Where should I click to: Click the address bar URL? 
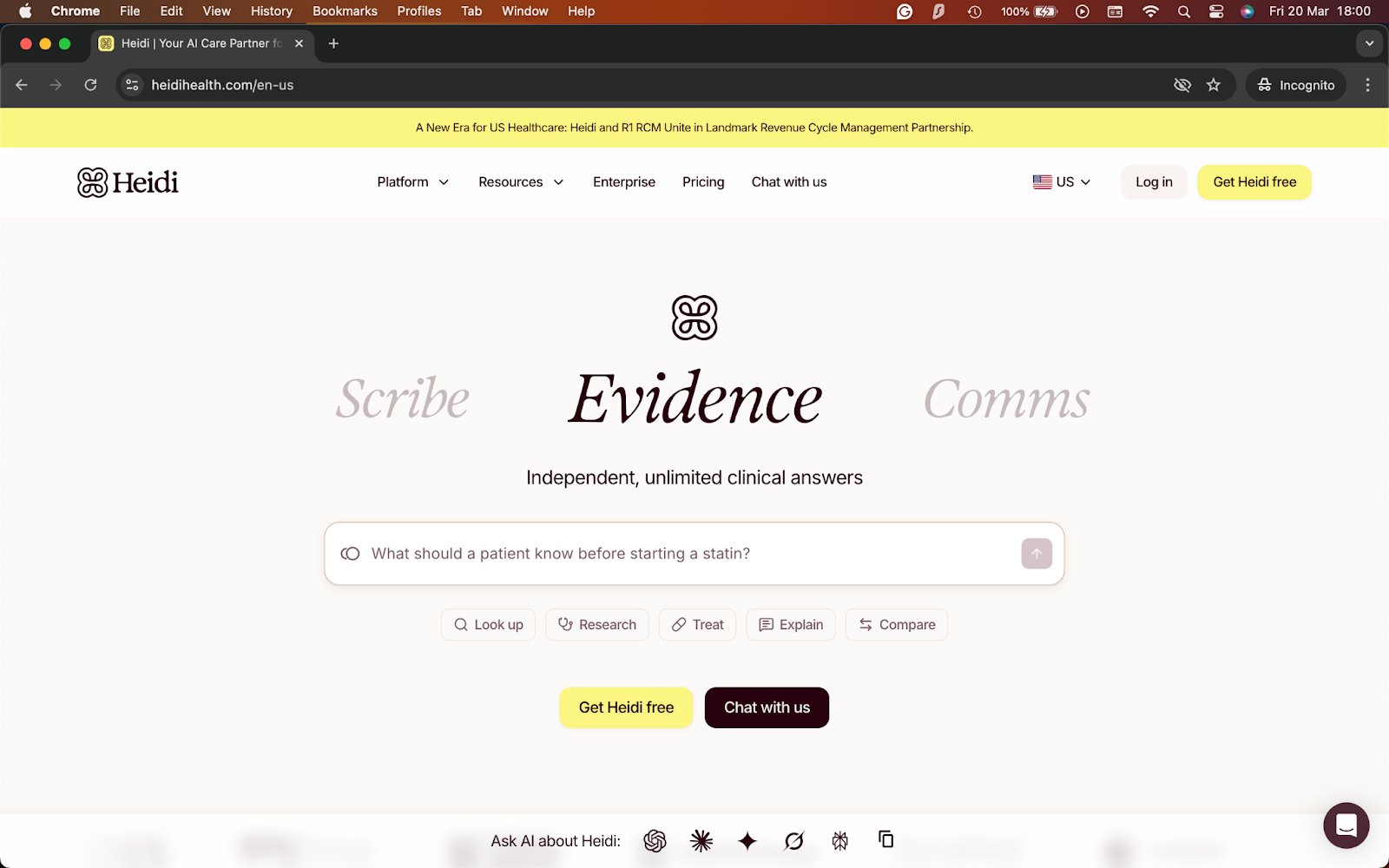tap(222, 85)
